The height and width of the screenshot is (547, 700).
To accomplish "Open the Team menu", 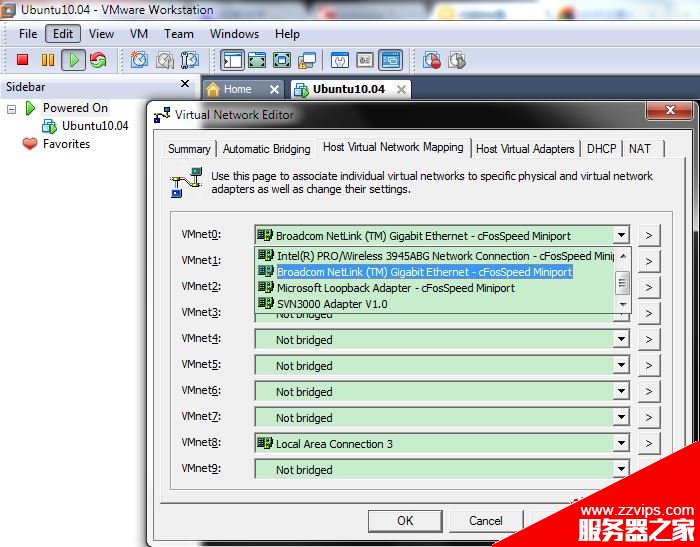I will click(179, 34).
